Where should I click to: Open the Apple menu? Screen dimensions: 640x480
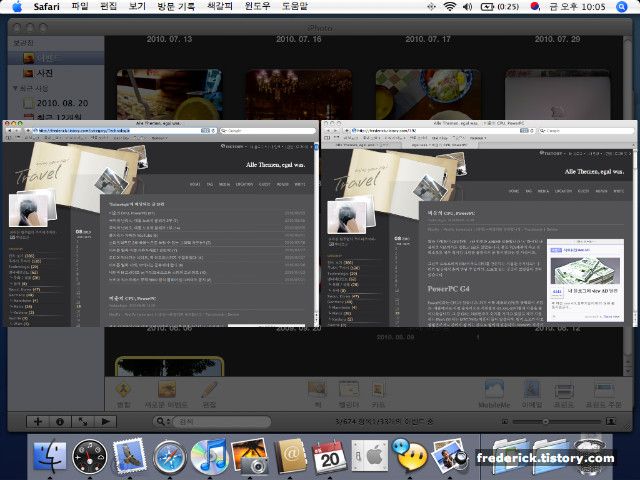click(17, 7)
